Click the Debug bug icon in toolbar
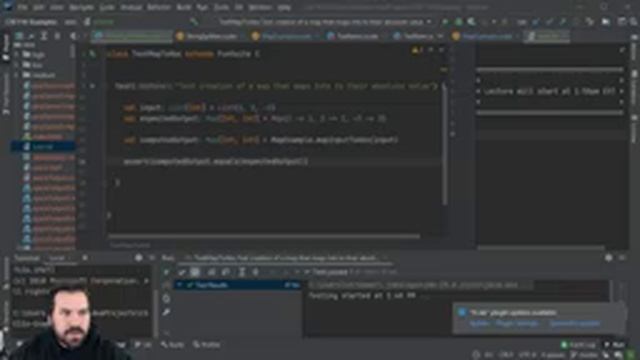 point(458,22)
